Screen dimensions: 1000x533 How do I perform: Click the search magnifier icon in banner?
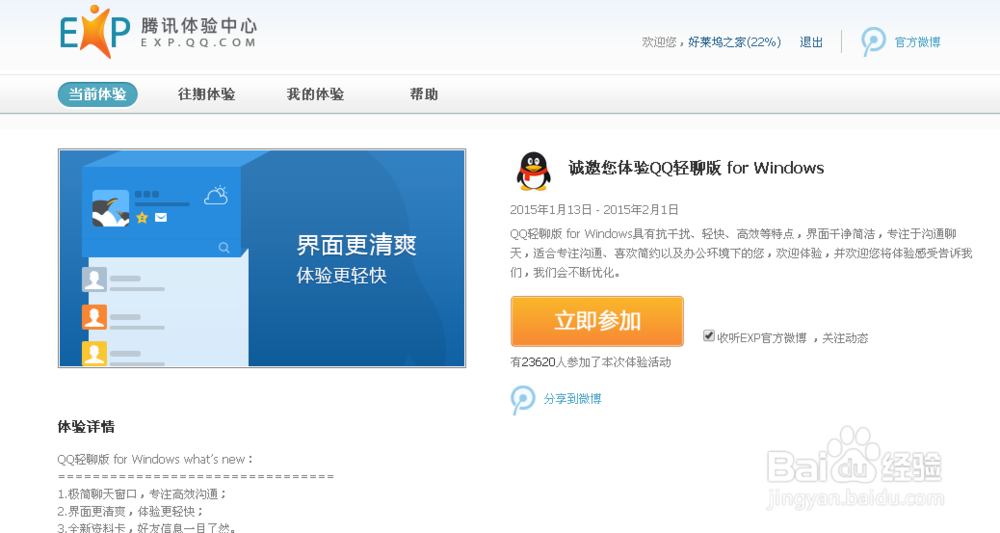[224, 247]
